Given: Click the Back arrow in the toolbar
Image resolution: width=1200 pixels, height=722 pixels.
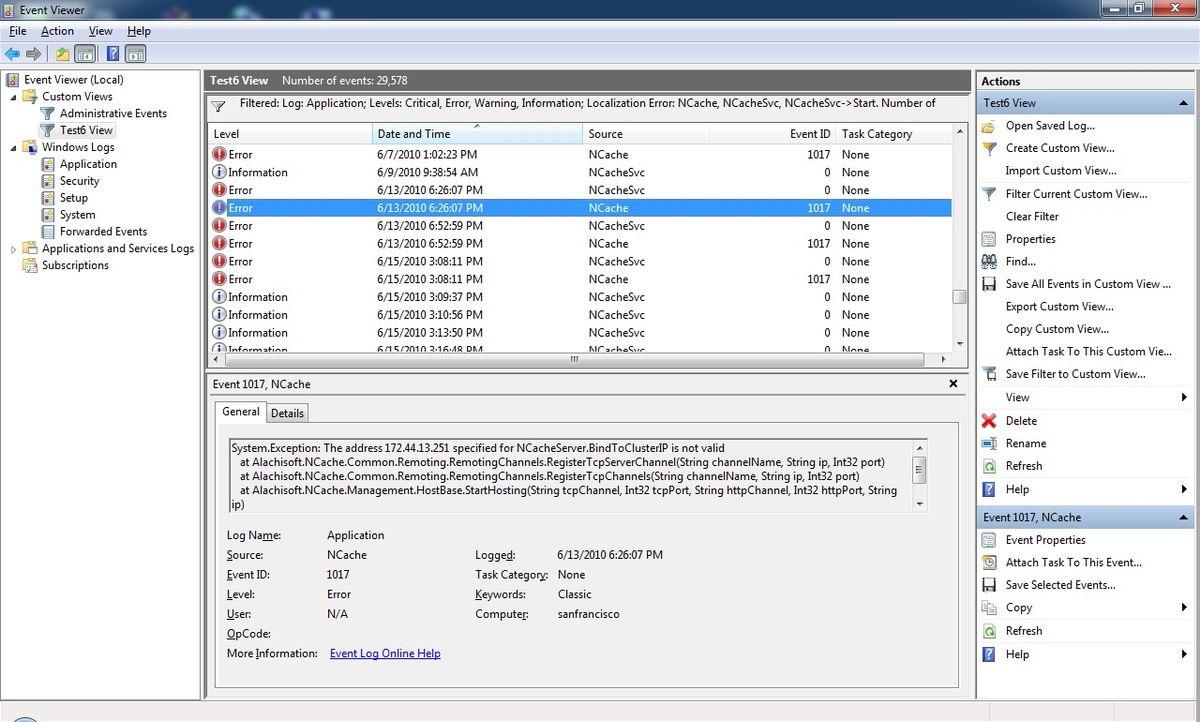Looking at the screenshot, I should tap(12, 54).
